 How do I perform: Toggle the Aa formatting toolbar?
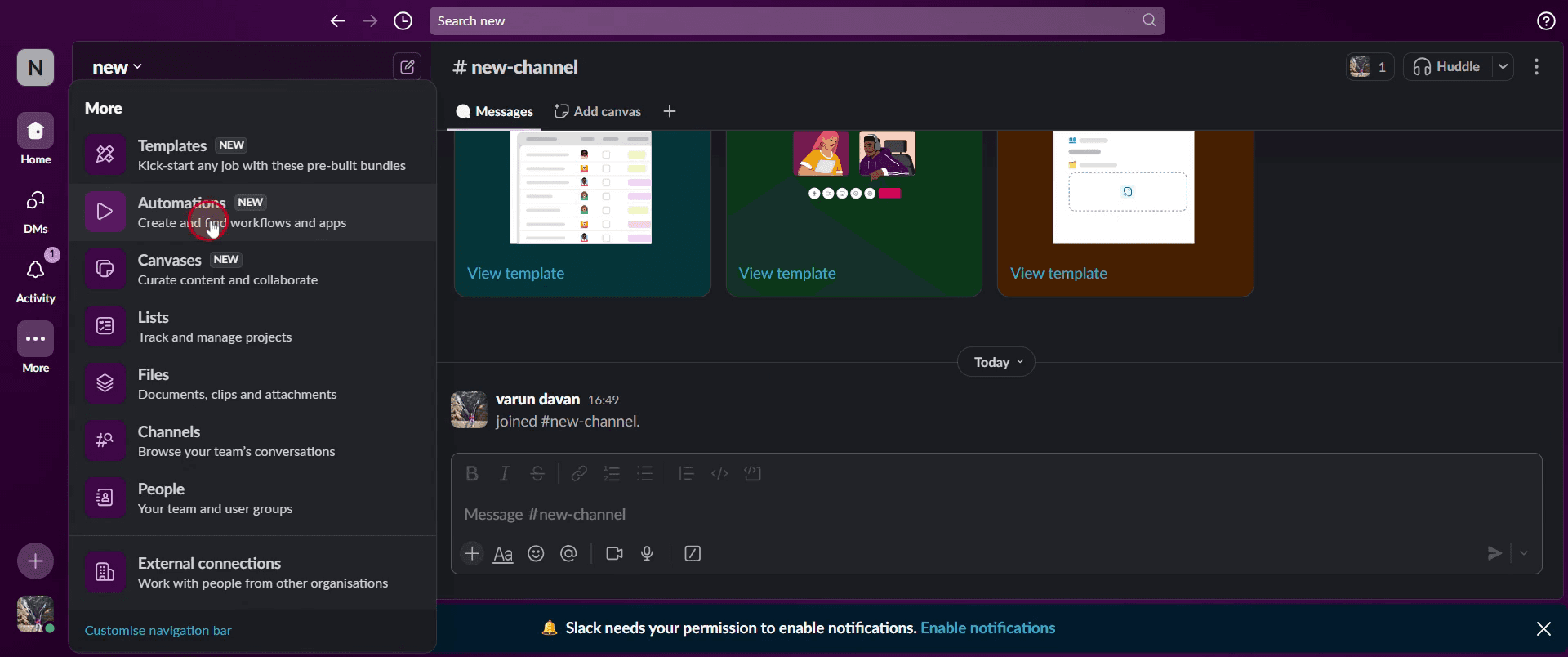tap(503, 555)
